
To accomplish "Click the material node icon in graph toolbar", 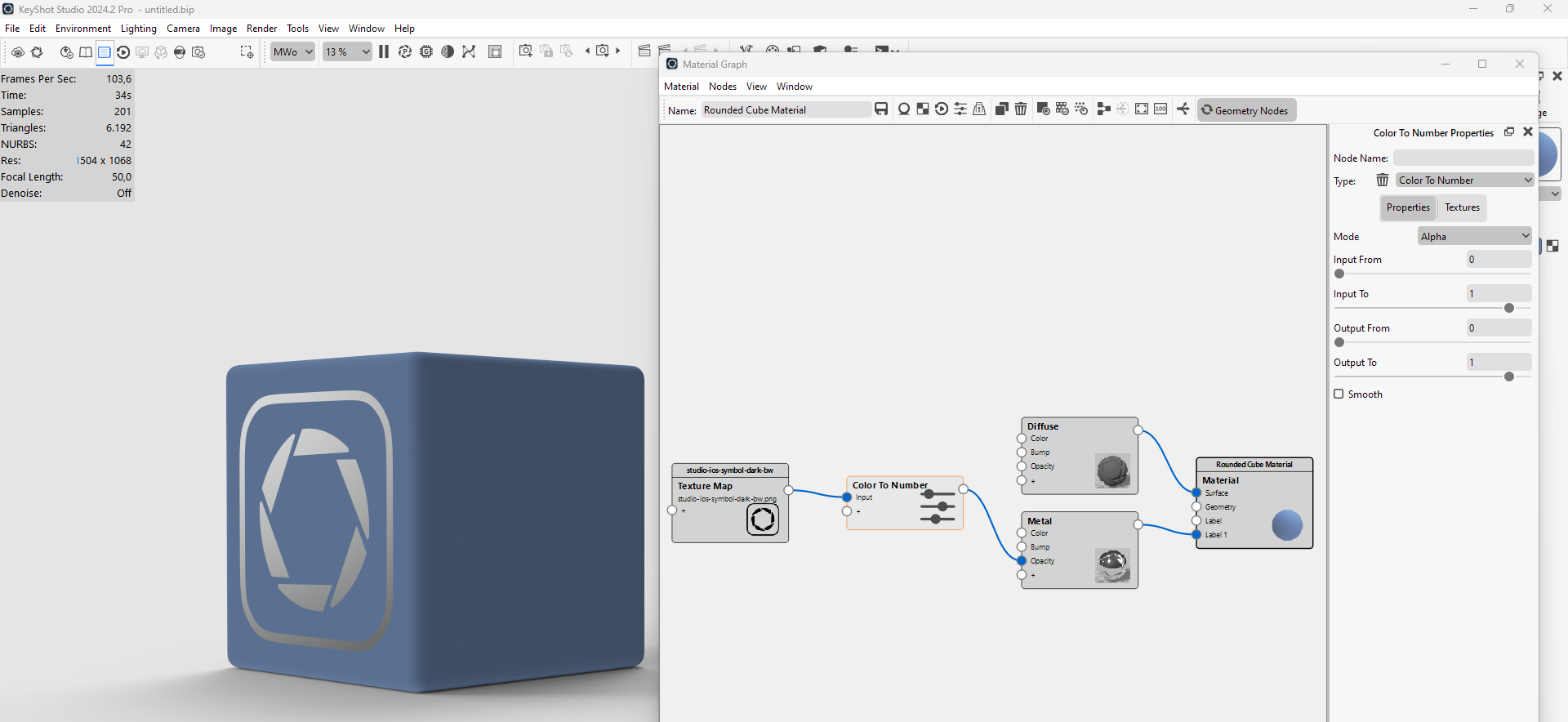I will click(x=904, y=109).
